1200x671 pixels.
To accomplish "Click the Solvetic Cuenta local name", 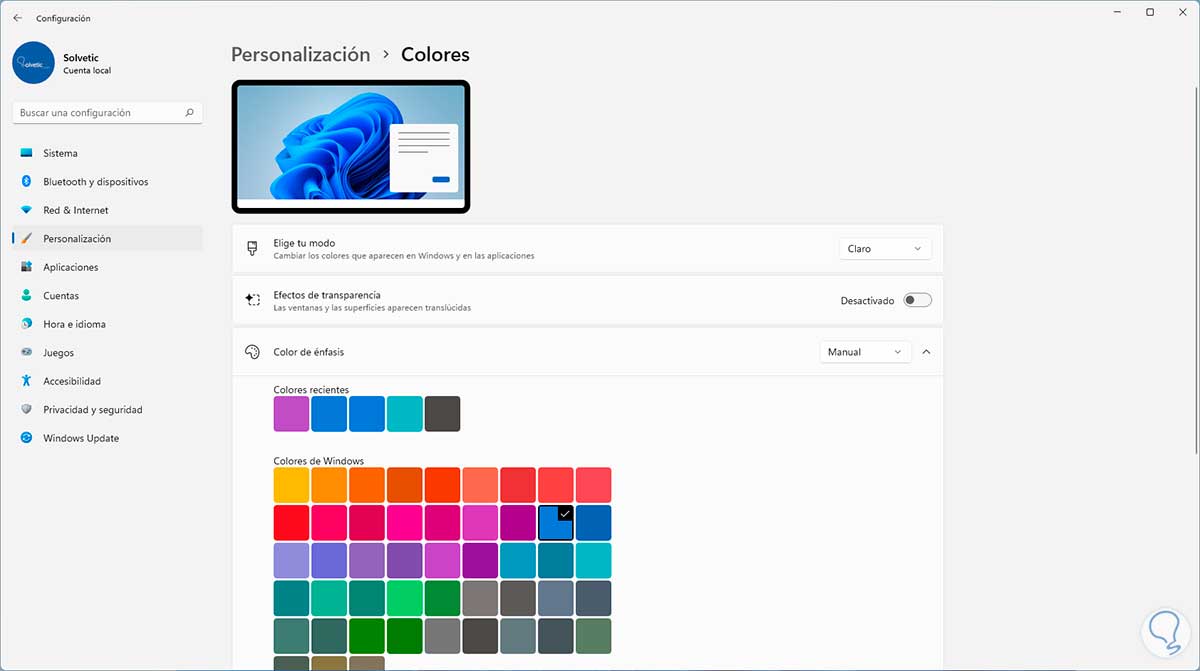I will (87, 65).
